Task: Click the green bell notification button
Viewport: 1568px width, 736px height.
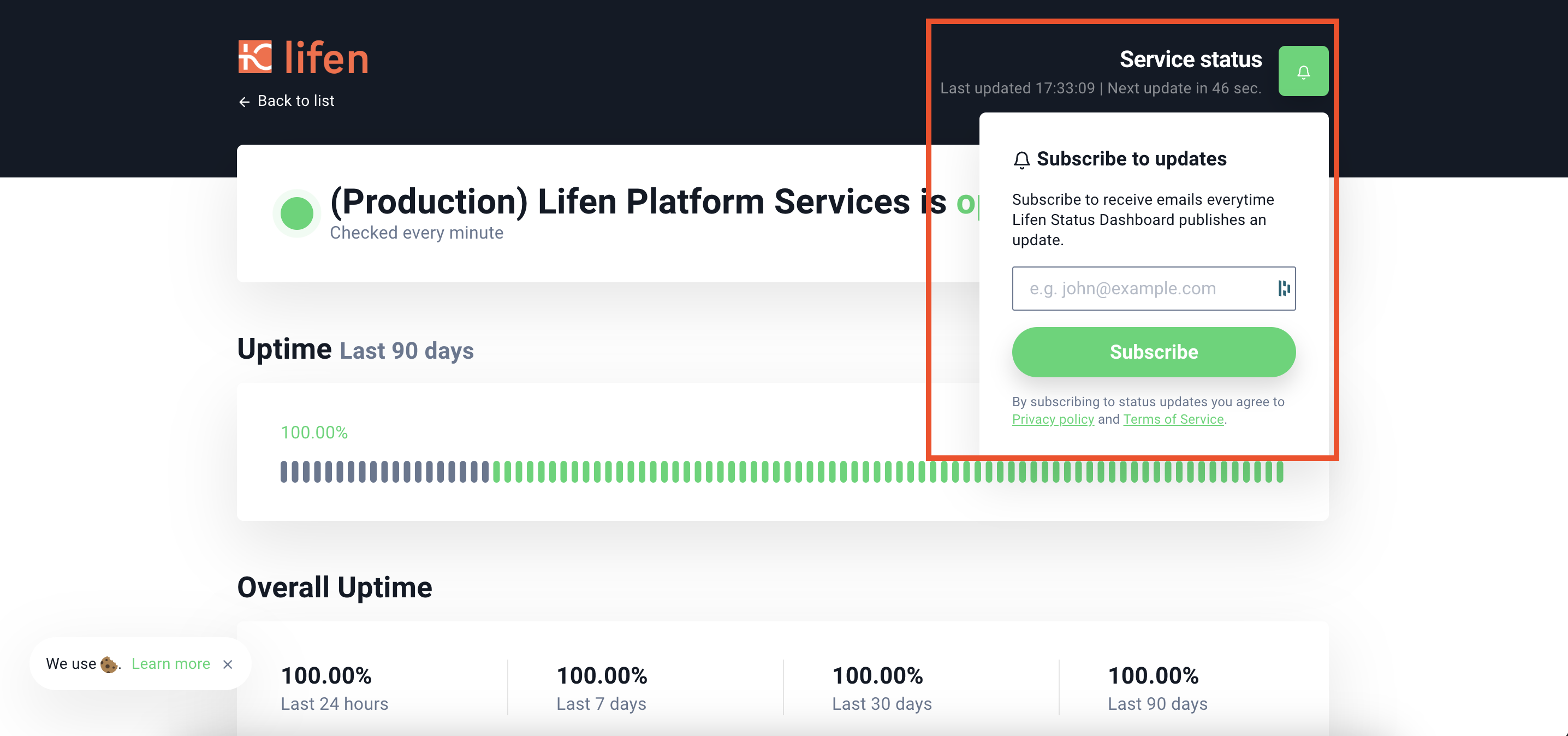Action: (1303, 71)
